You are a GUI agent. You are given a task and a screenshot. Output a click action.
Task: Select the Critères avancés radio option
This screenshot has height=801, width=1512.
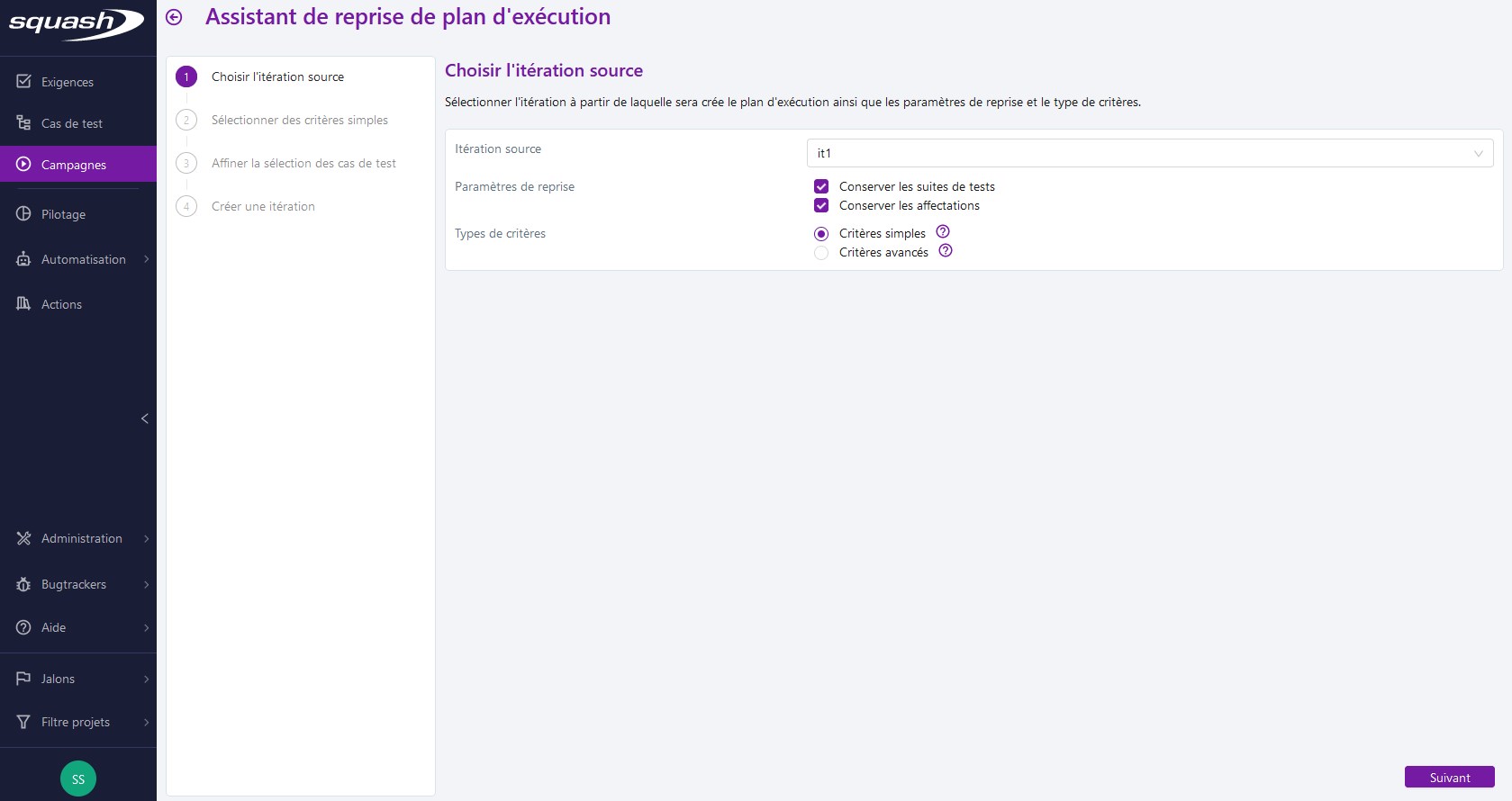tap(821, 253)
